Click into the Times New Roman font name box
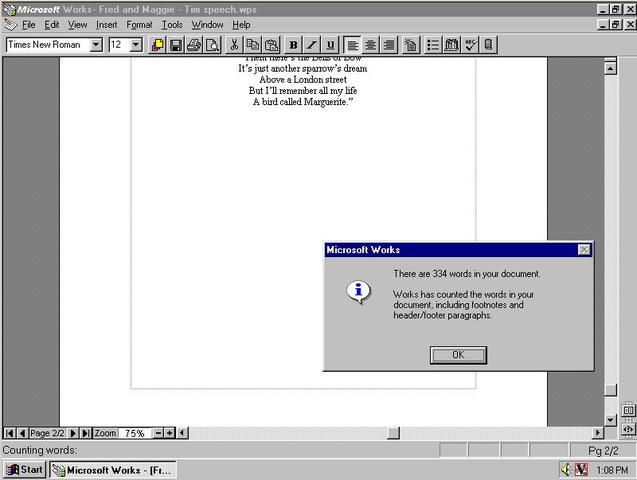Image resolution: width=637 pixels, height=480 pixels. [x=48, y=45]
